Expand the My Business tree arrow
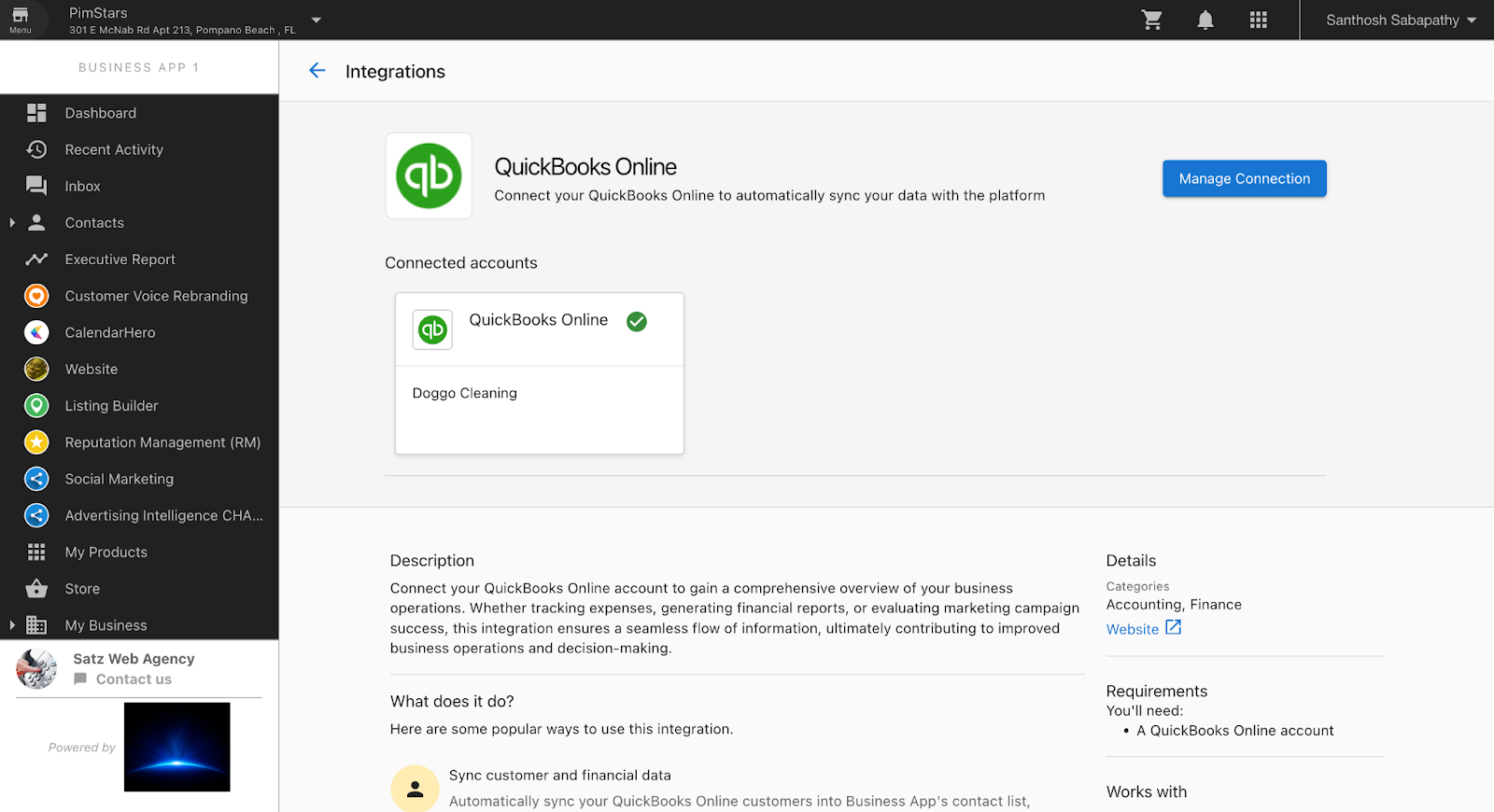The width and height of the screenshot is (1494, 812). [x=12, y=625]
